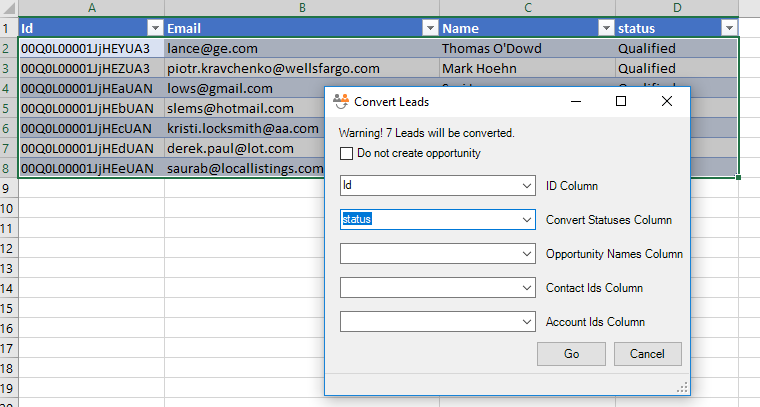The image size is (760, 407).
Task: Click cell slems@hotmail.com
Action: coord(244,109)
